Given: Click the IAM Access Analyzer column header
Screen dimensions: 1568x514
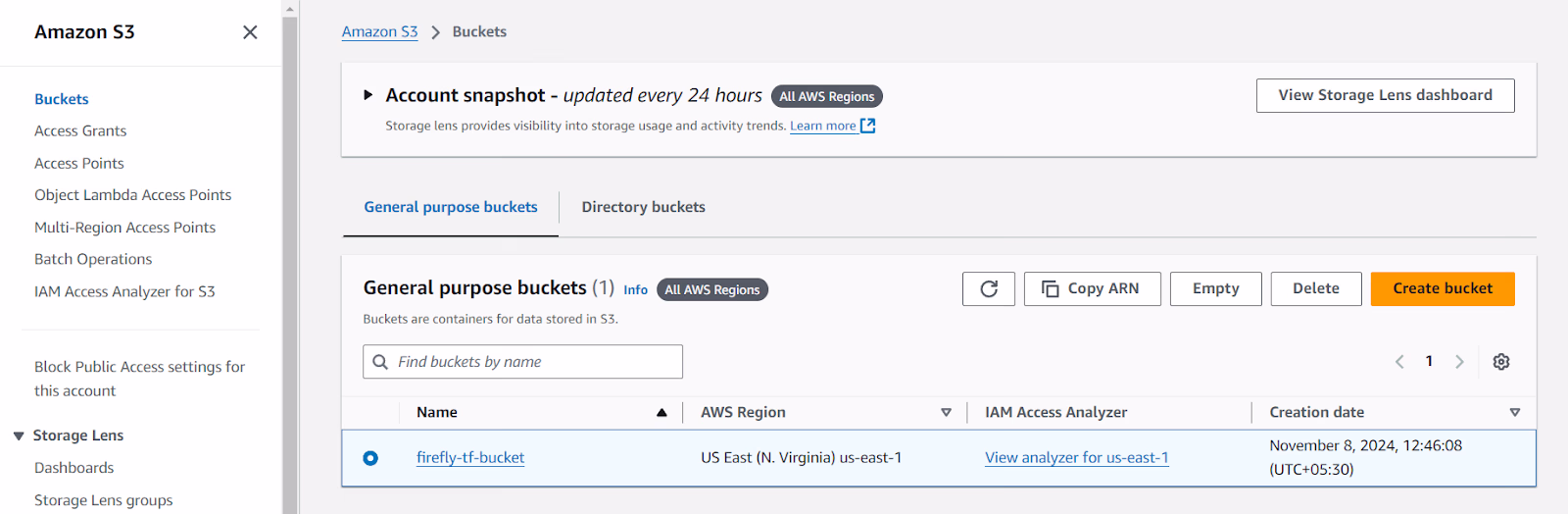Looking at the screenshot, I should [x=1056, y=413].
